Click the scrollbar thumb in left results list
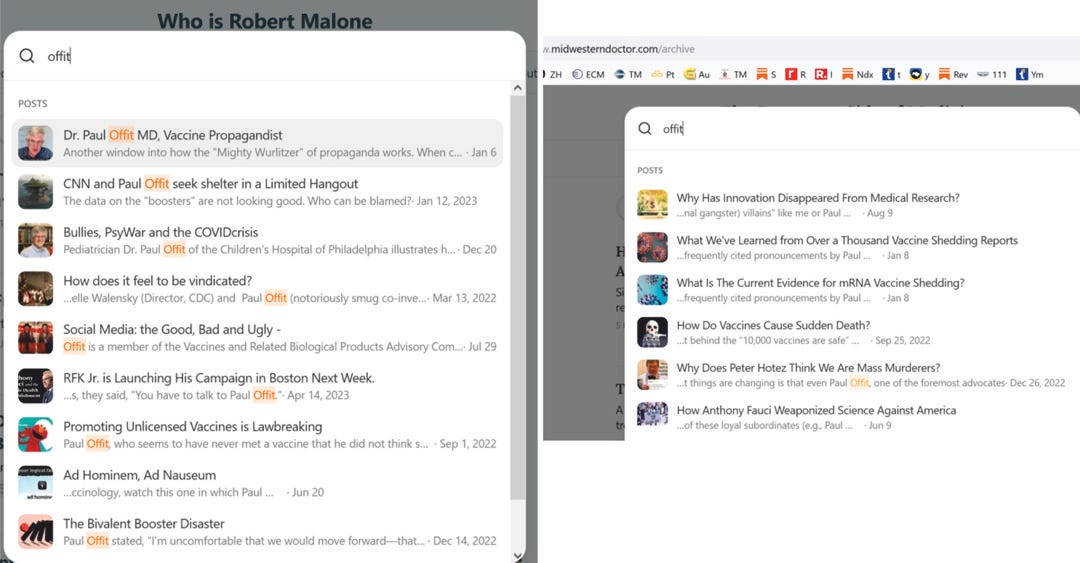This screenshot has height=563, width=1080. click(517, 298)
